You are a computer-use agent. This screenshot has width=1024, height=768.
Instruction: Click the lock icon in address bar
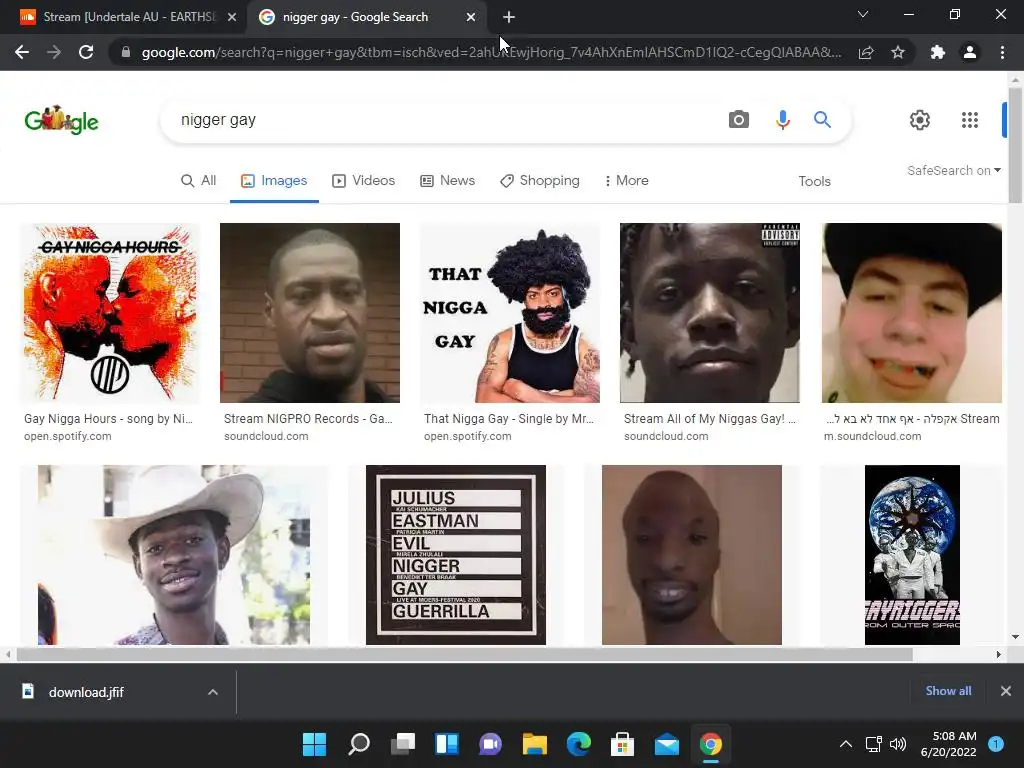coord(126,52)
